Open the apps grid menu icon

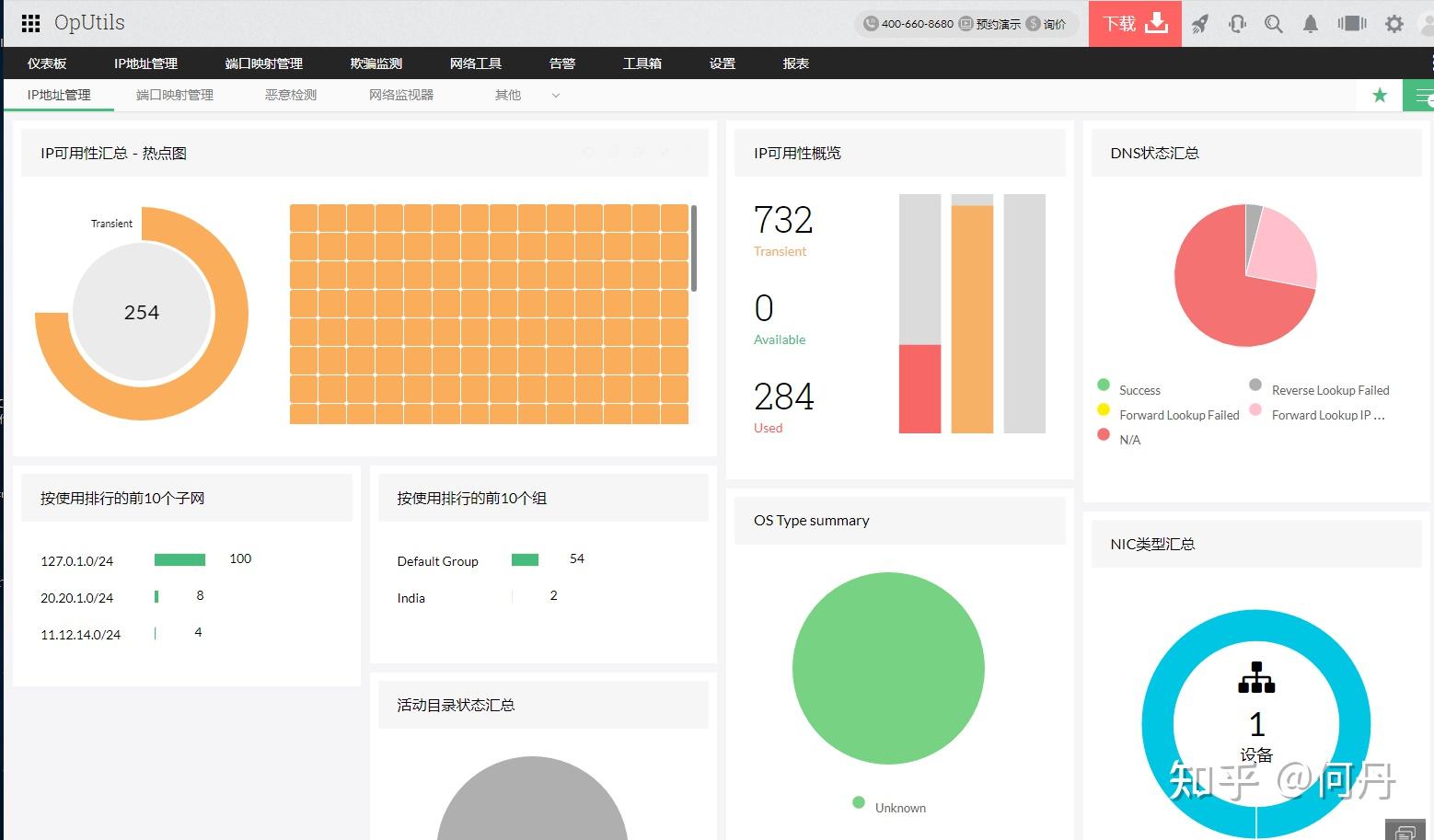pyautogui.click(x=30, y=23)
